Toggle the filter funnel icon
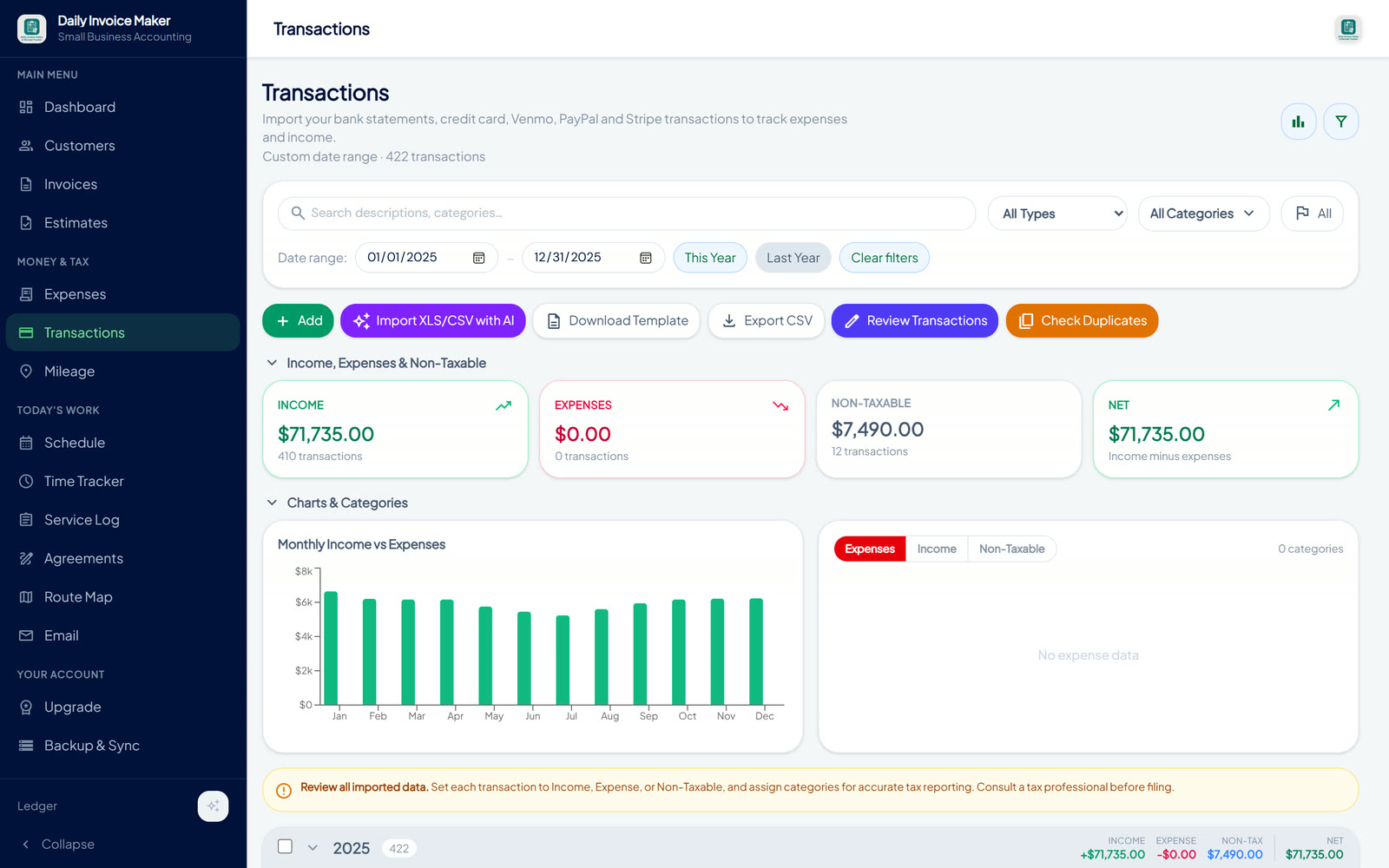Screen dimensions: 1389x868 coord(1341,122)
